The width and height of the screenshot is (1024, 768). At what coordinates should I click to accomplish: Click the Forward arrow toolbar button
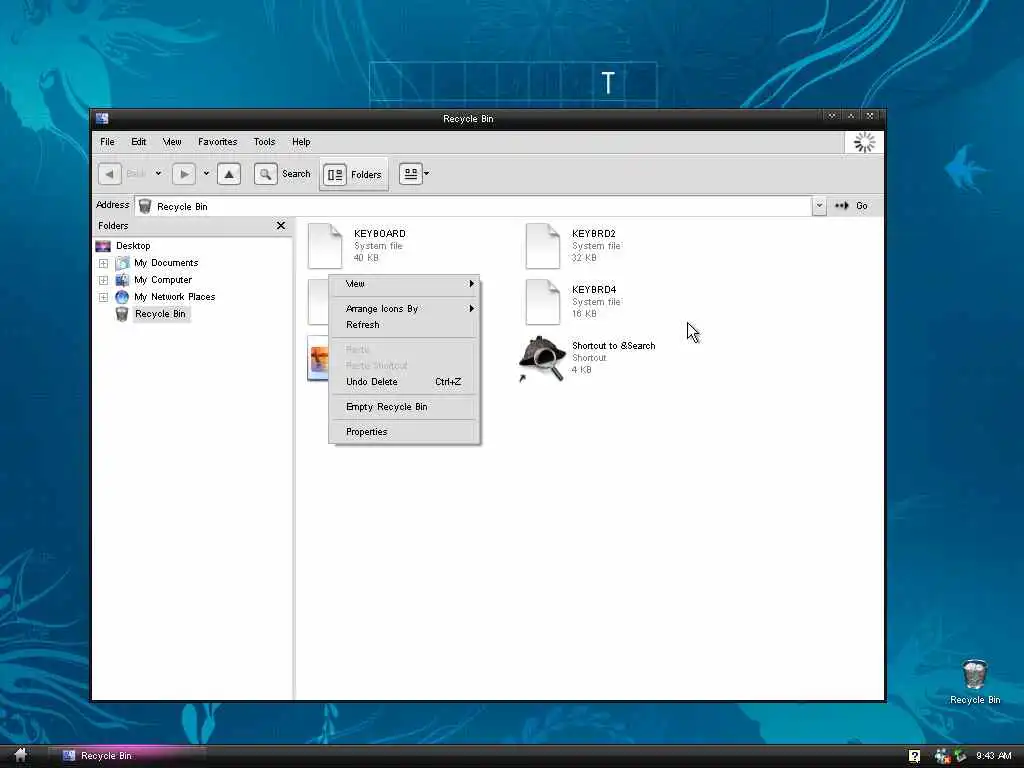coord(184,174)
